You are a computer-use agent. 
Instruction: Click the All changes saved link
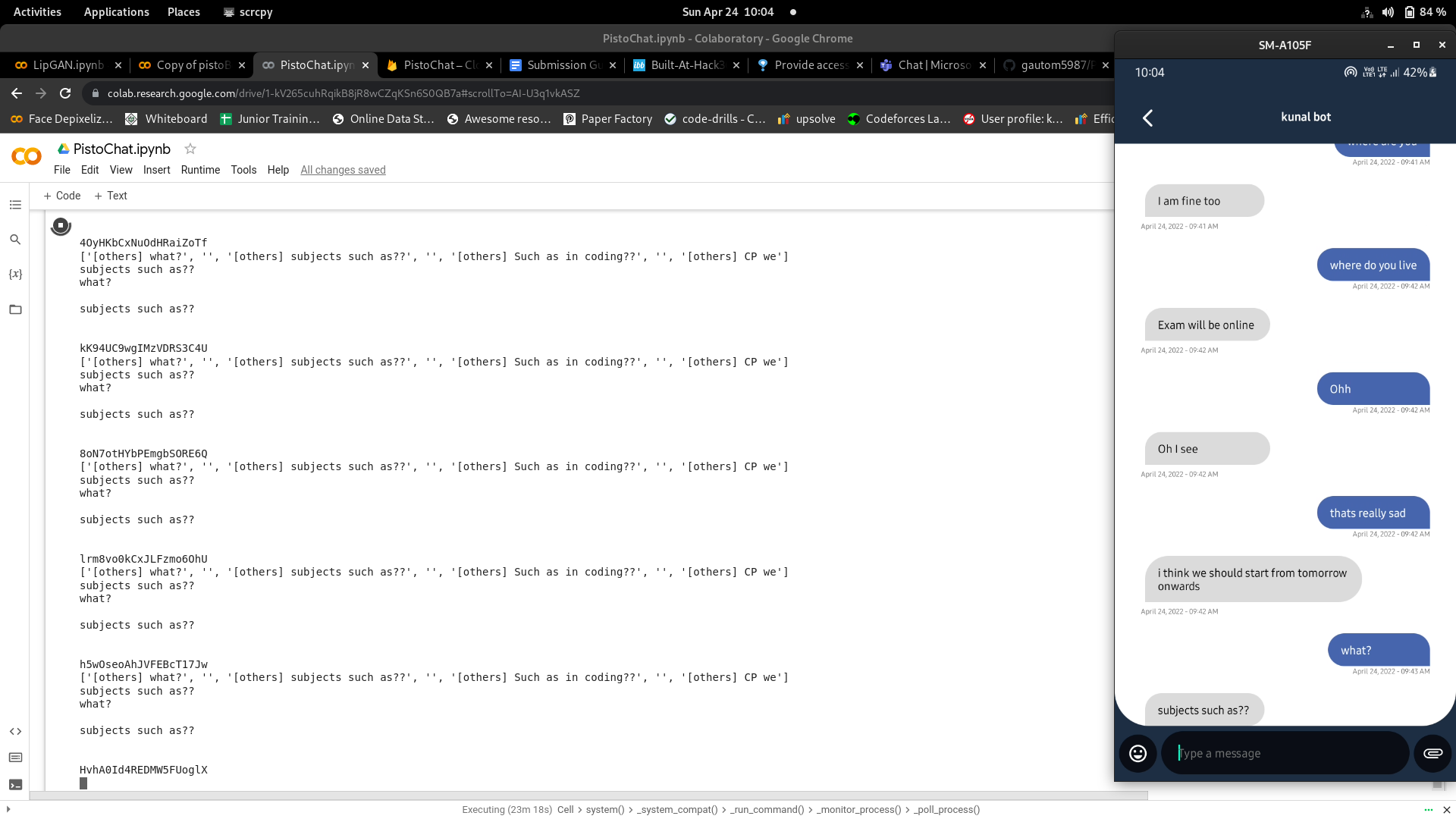coord(343,170)
